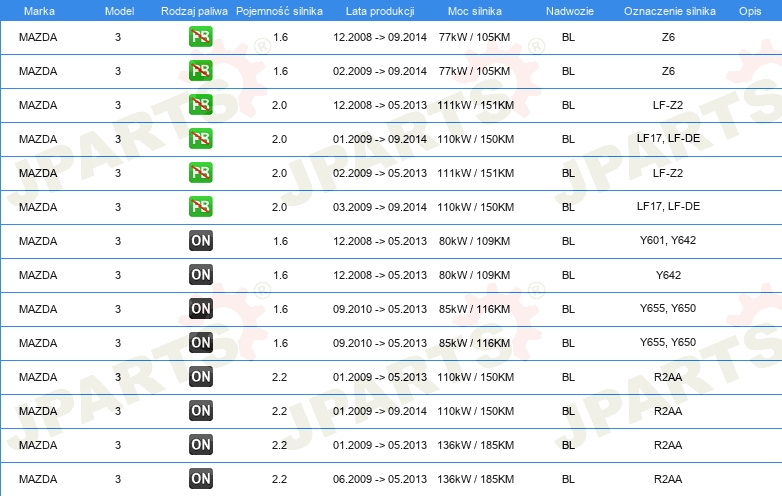
Task: Select ON diesel icon for 110kW 01.2009 -> 05.2013
Action: pyautogui.click(x=200, y=377)
